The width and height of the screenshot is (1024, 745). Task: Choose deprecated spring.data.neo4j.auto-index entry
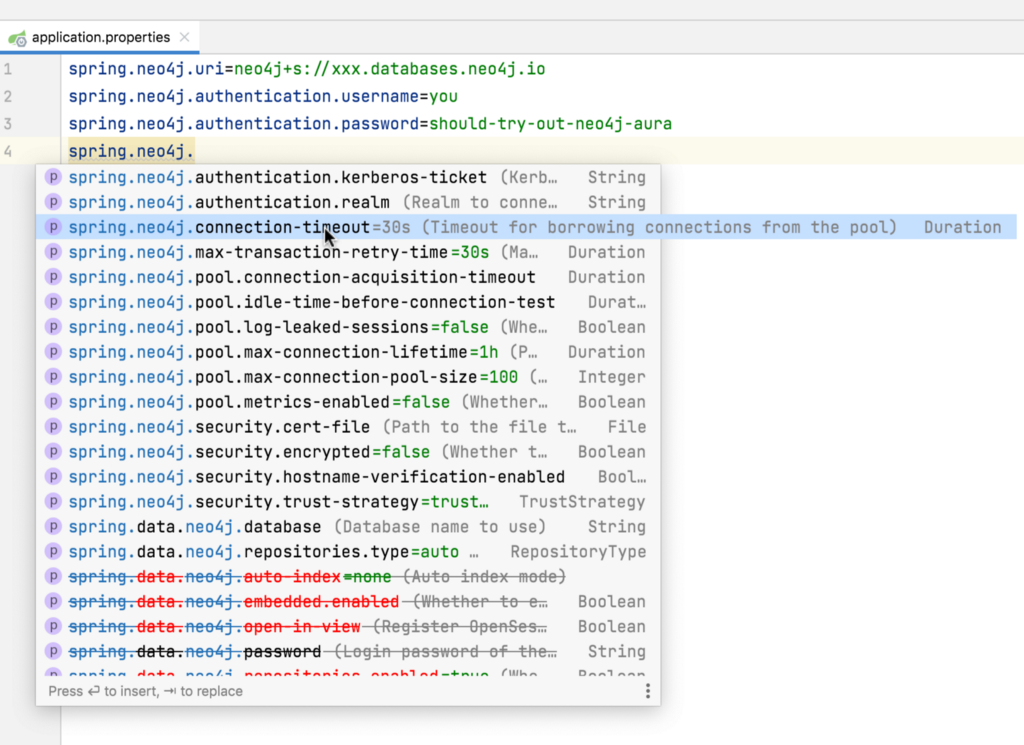click(x=348, y=577)
